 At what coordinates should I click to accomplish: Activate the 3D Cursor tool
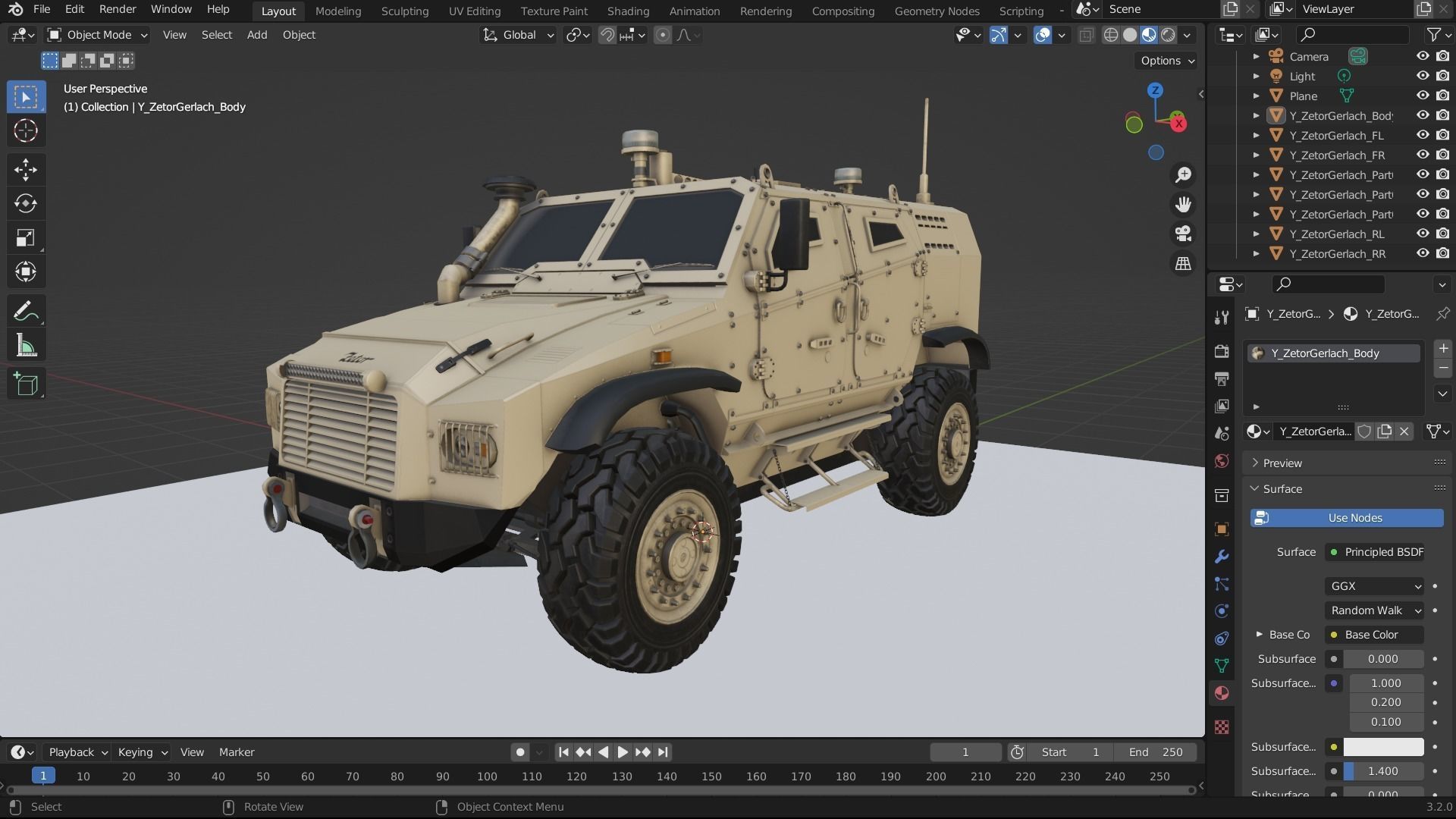(26, 130)
